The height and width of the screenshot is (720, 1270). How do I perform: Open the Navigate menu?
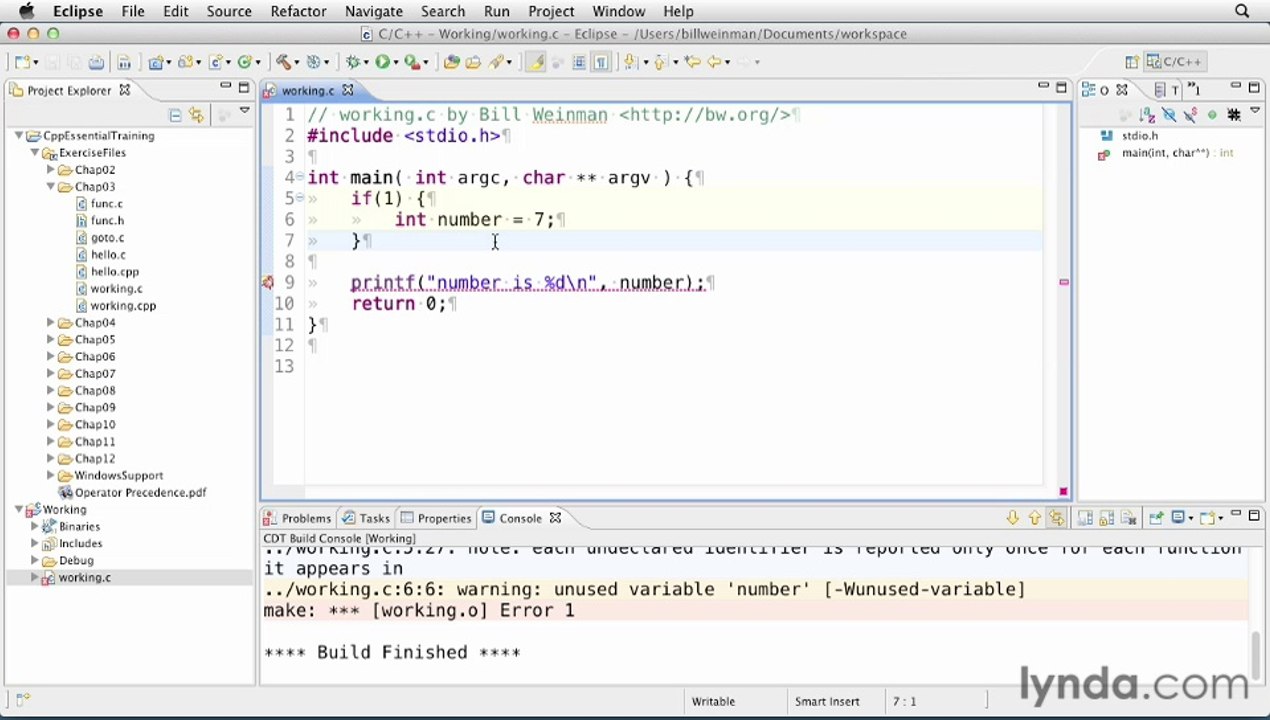[x=373, y=11]
